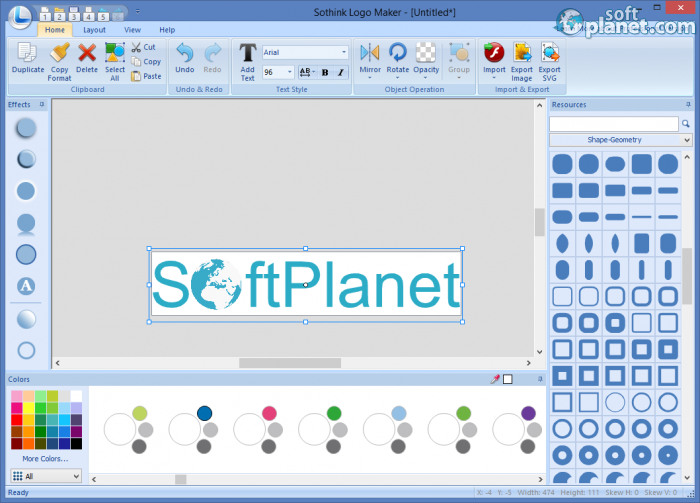Click quick access template icon 3
The image size is (700, 503).
[x=74, y=14]
